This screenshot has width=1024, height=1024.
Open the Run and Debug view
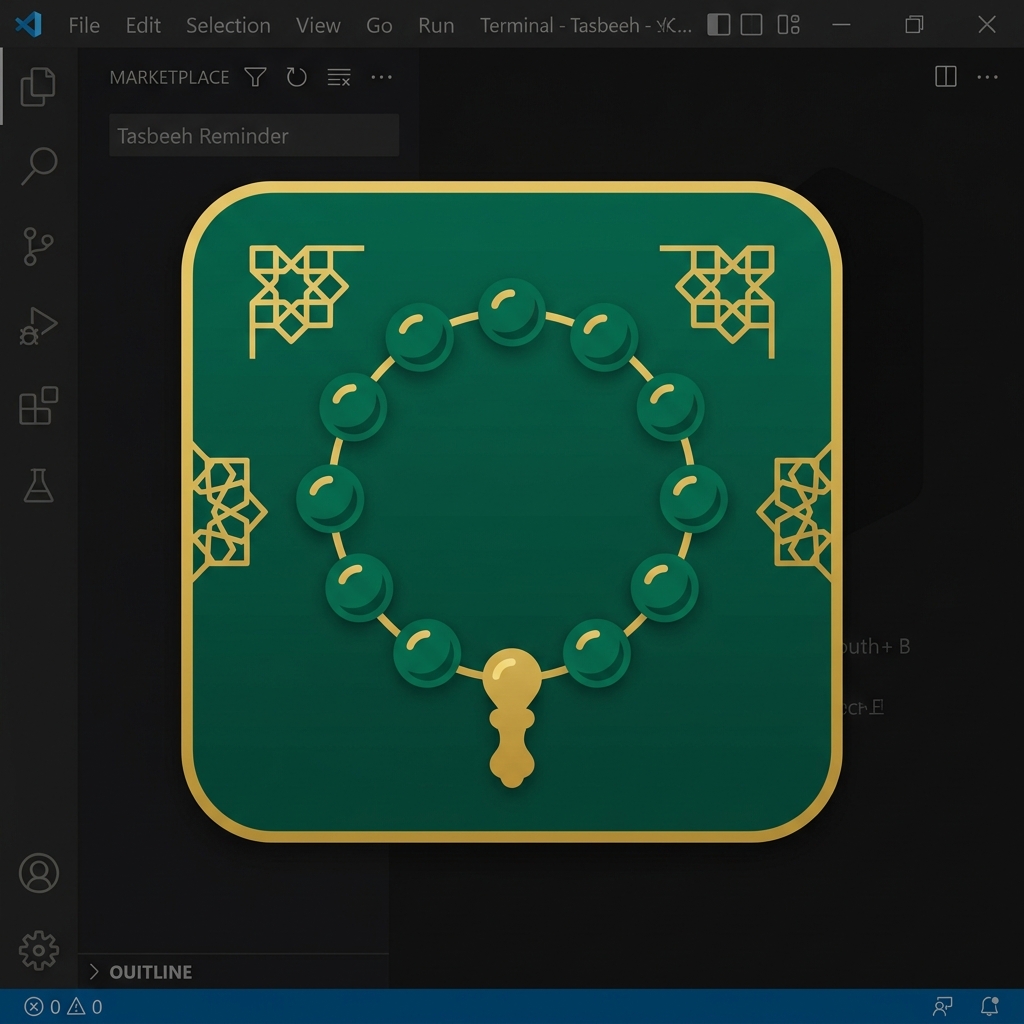[x=38, y=325]
